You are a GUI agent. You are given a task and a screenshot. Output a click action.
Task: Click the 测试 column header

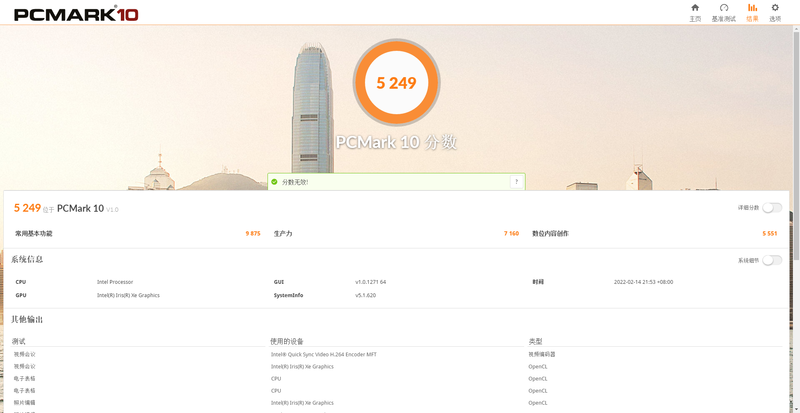point(18,341)
